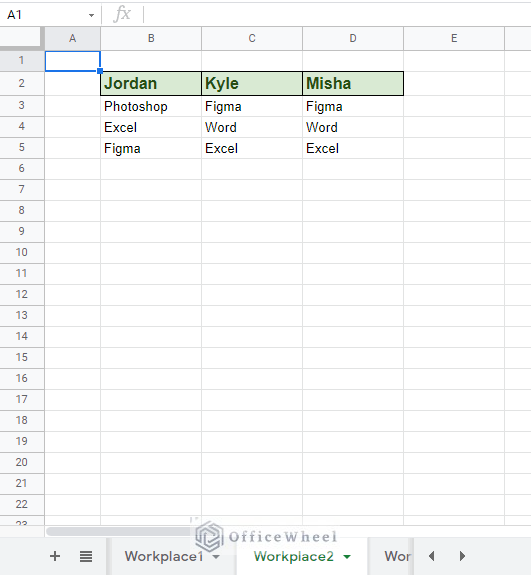The width and height of the screenshot is (531, 575).
Task: Click the Jordan header cell
Action: tap(151, 84)
